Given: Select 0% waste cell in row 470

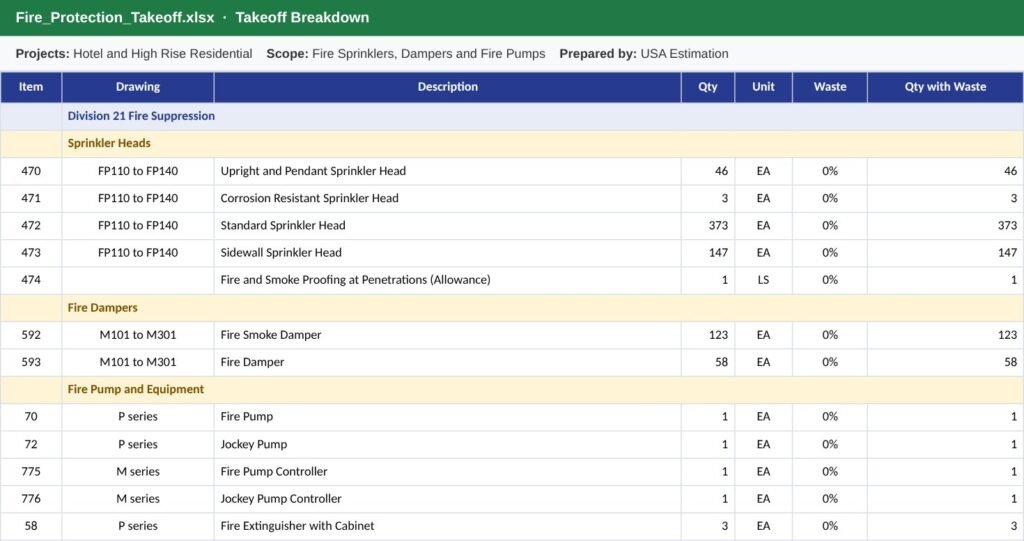Looking at the screenshot, I should pyautogui.click(x=830, y=171).
